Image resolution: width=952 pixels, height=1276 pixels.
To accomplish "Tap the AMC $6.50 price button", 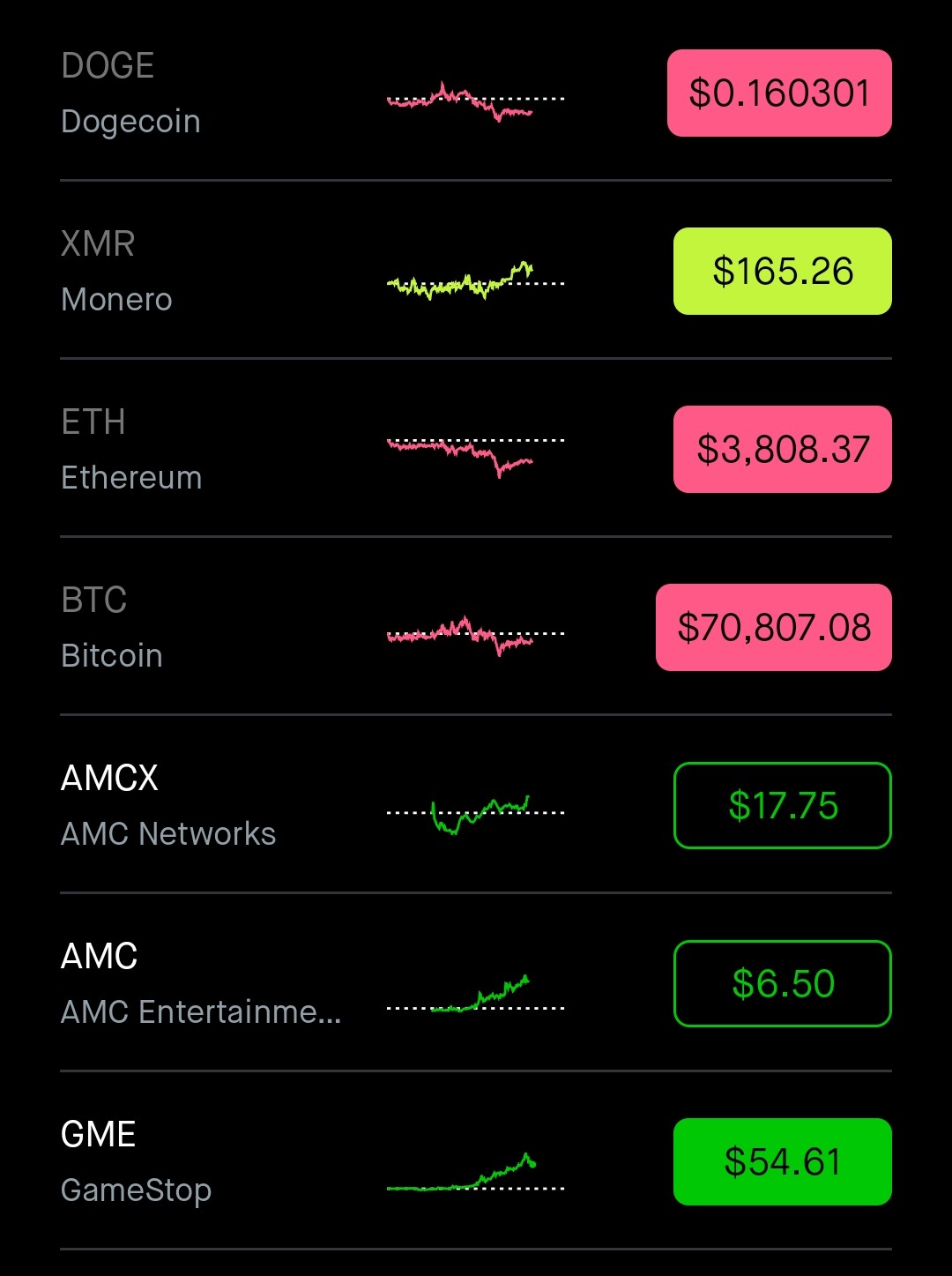I will [x=782, y=984].
